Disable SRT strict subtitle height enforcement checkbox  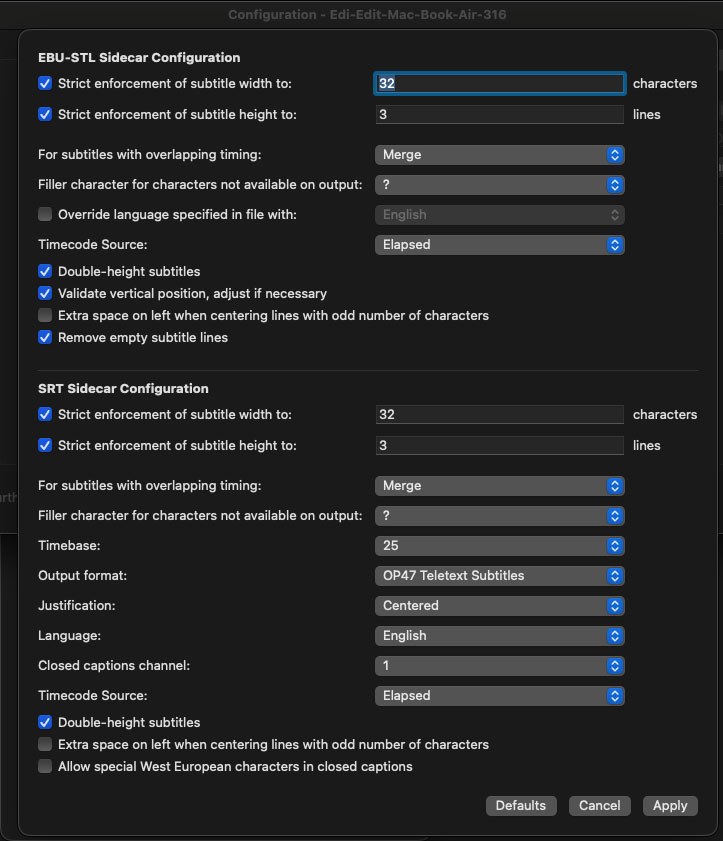tap(45, 445)
